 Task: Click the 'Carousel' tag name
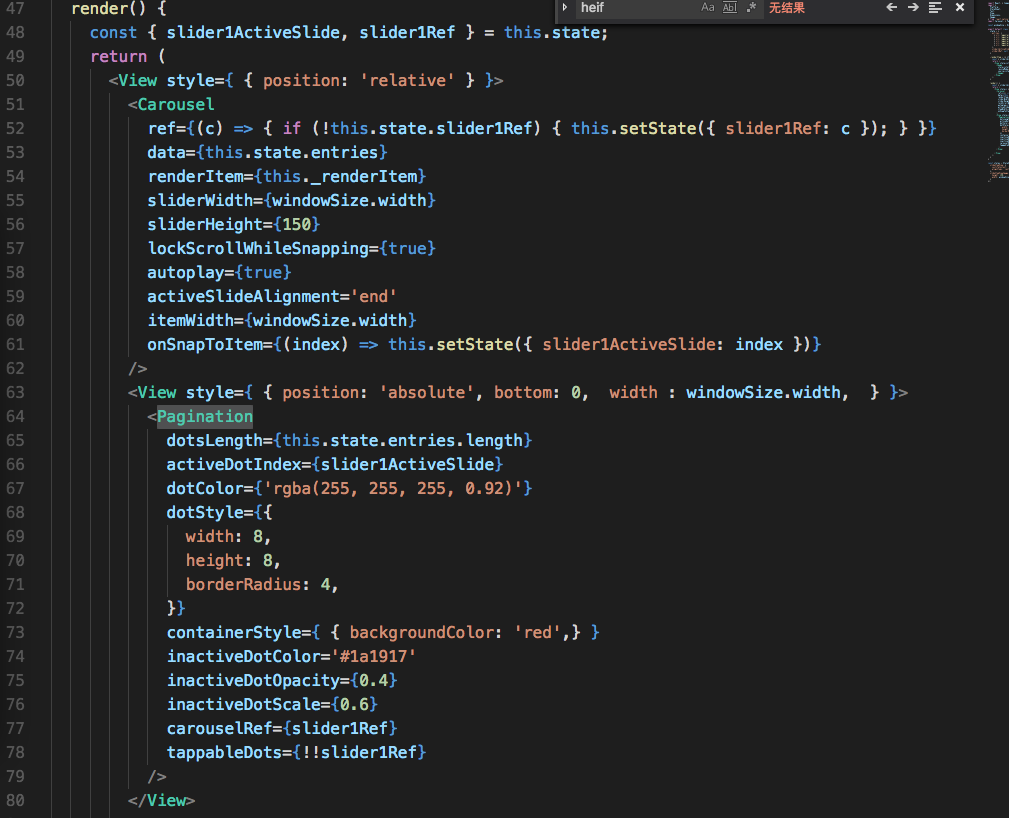point(176,104)
